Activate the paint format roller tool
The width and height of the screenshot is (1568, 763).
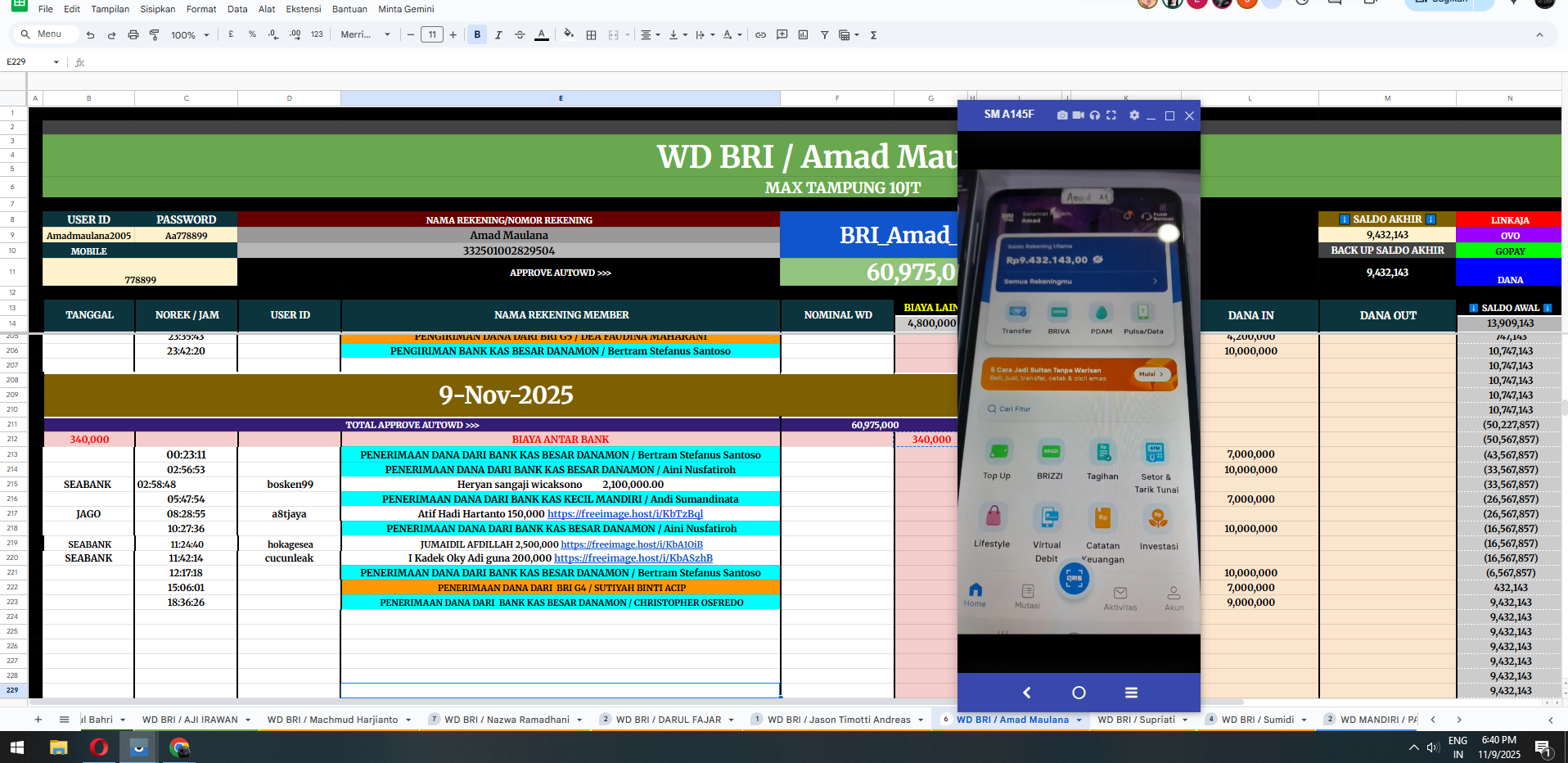click(x=154, y=35)
